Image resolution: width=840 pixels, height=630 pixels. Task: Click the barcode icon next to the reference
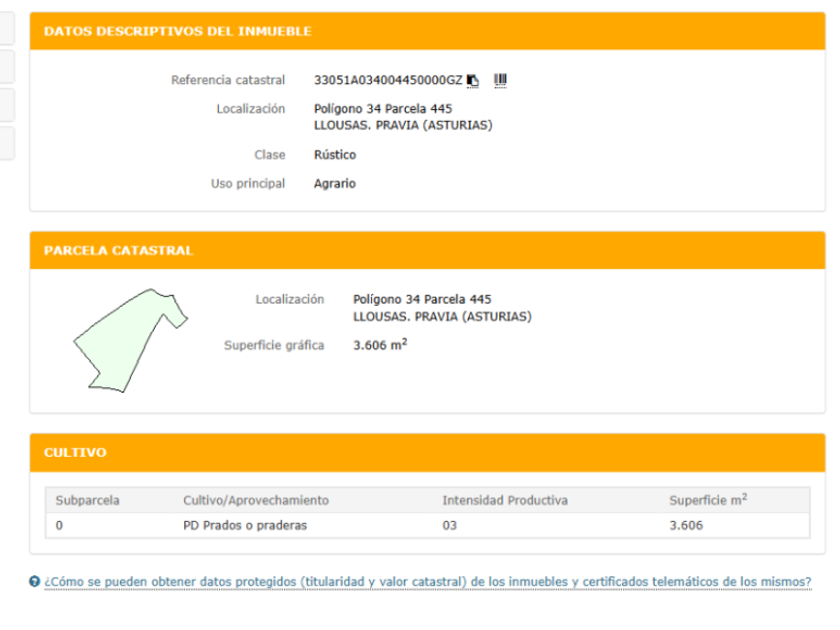coord(500,81)
